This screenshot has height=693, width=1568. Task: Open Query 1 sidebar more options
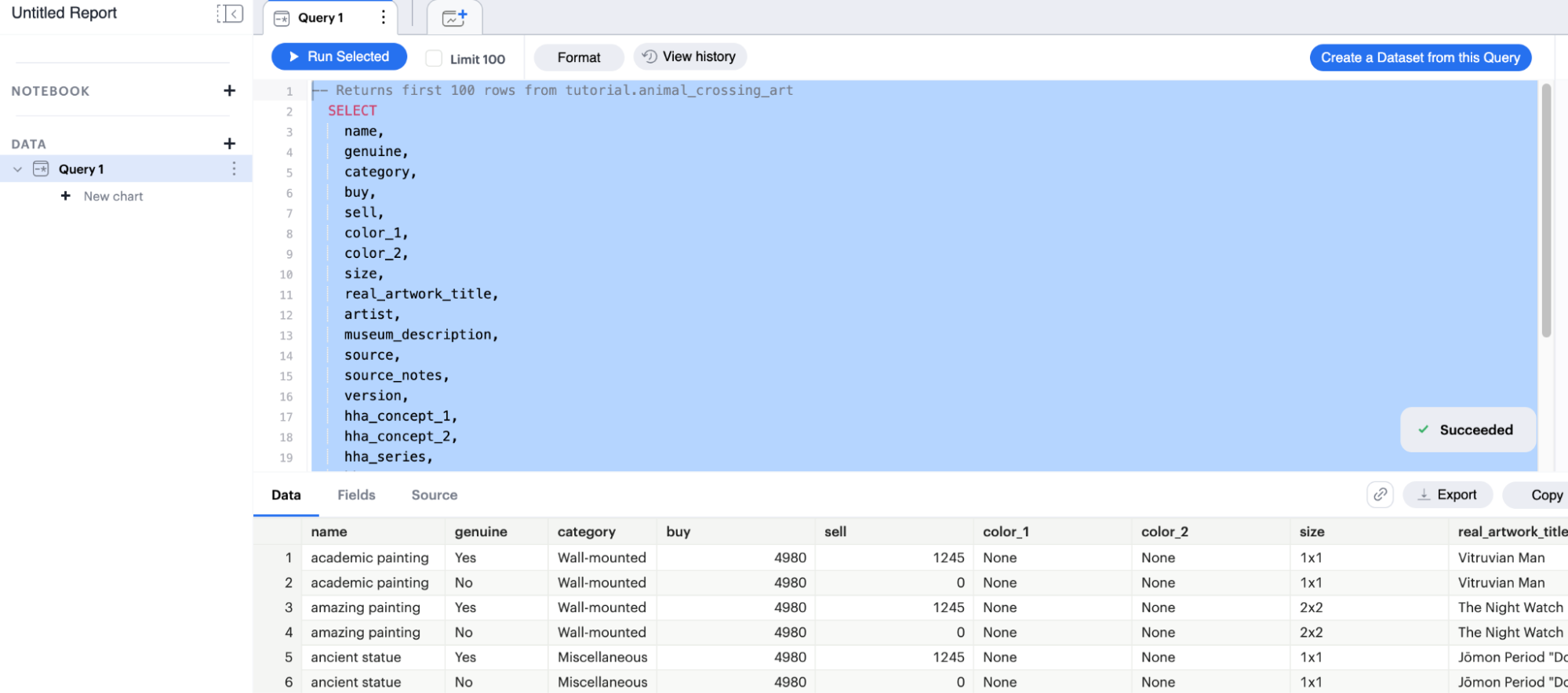pos(234,169)
